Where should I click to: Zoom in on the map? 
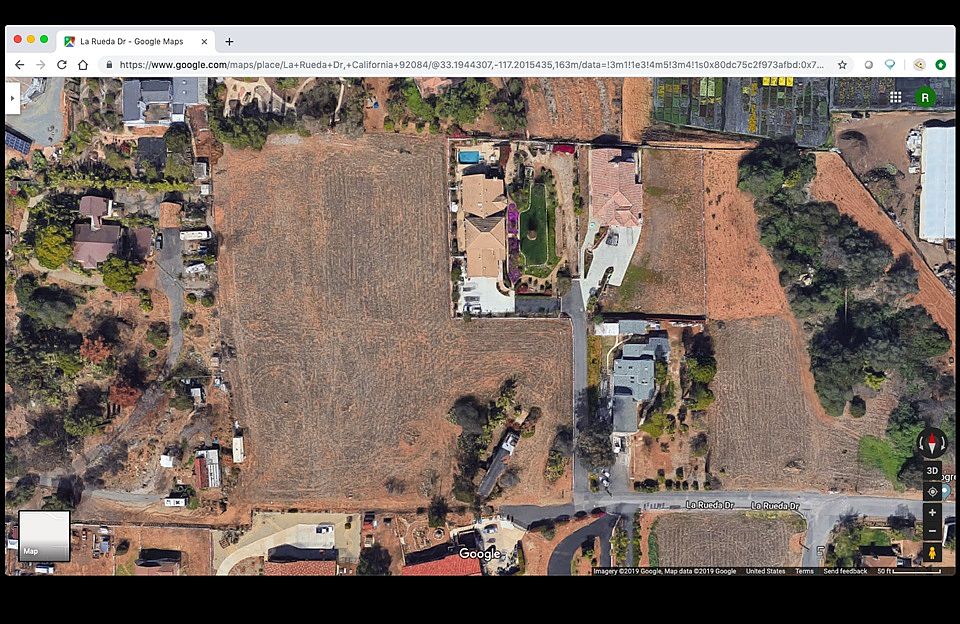pos(932,513)
